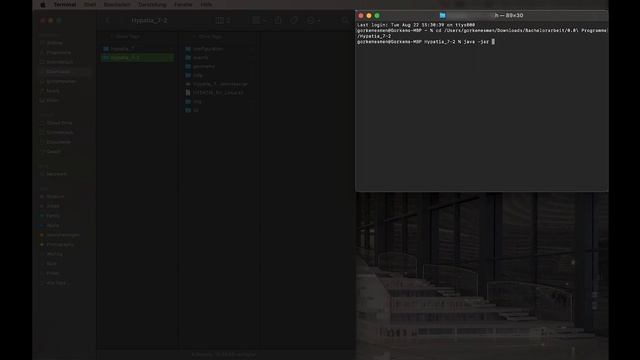Click the Finder share icon
This screenshot has height=360, width=640.
coord(278,20)
